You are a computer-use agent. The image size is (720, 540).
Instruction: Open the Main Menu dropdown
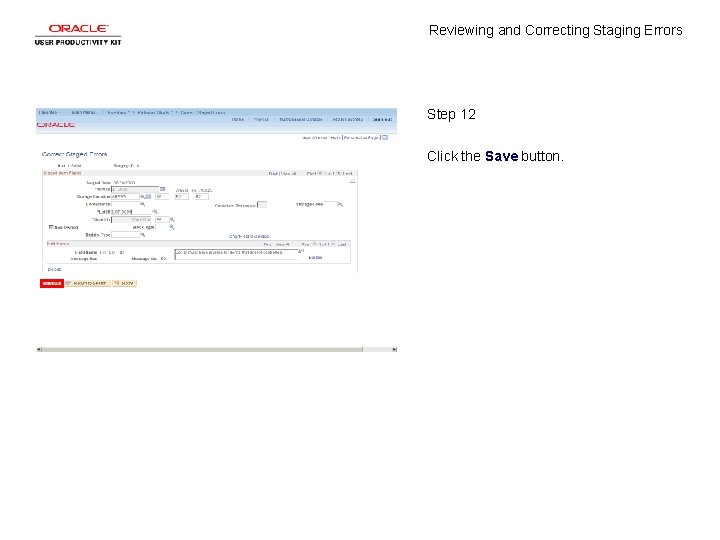[84, 112]
